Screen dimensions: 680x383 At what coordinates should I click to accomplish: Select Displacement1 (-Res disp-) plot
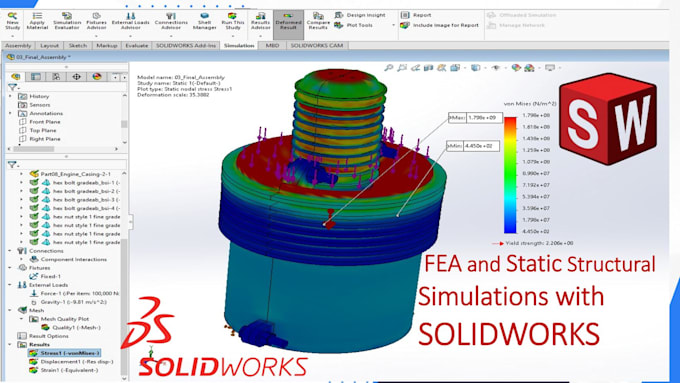pyautogui.click(x=71, y=361)
